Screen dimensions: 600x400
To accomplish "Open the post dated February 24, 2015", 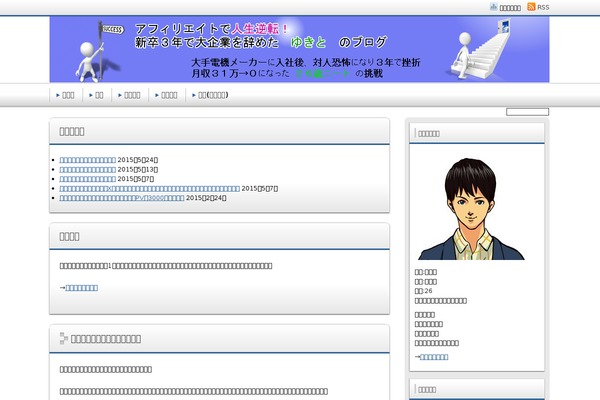I will point(122,198).
